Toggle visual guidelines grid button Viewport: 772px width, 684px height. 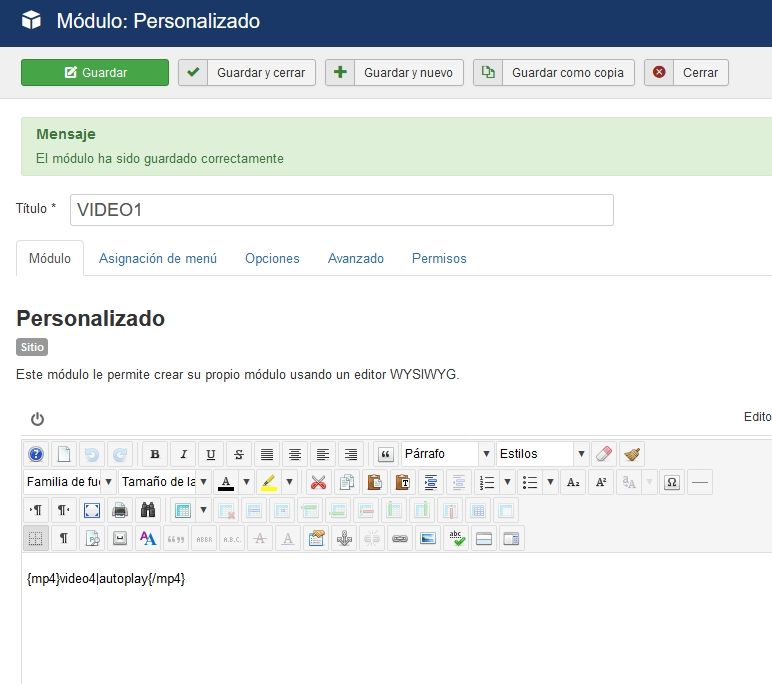coord(36,538)
